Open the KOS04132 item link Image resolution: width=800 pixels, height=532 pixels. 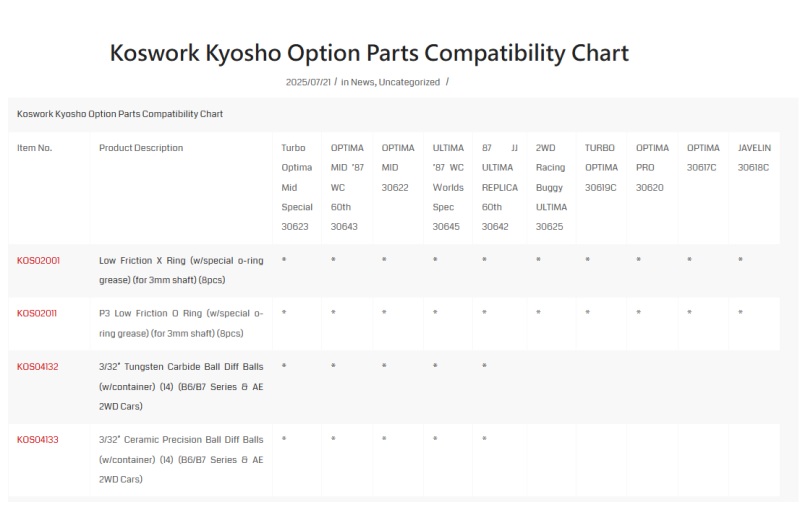[x=38, y=367]
